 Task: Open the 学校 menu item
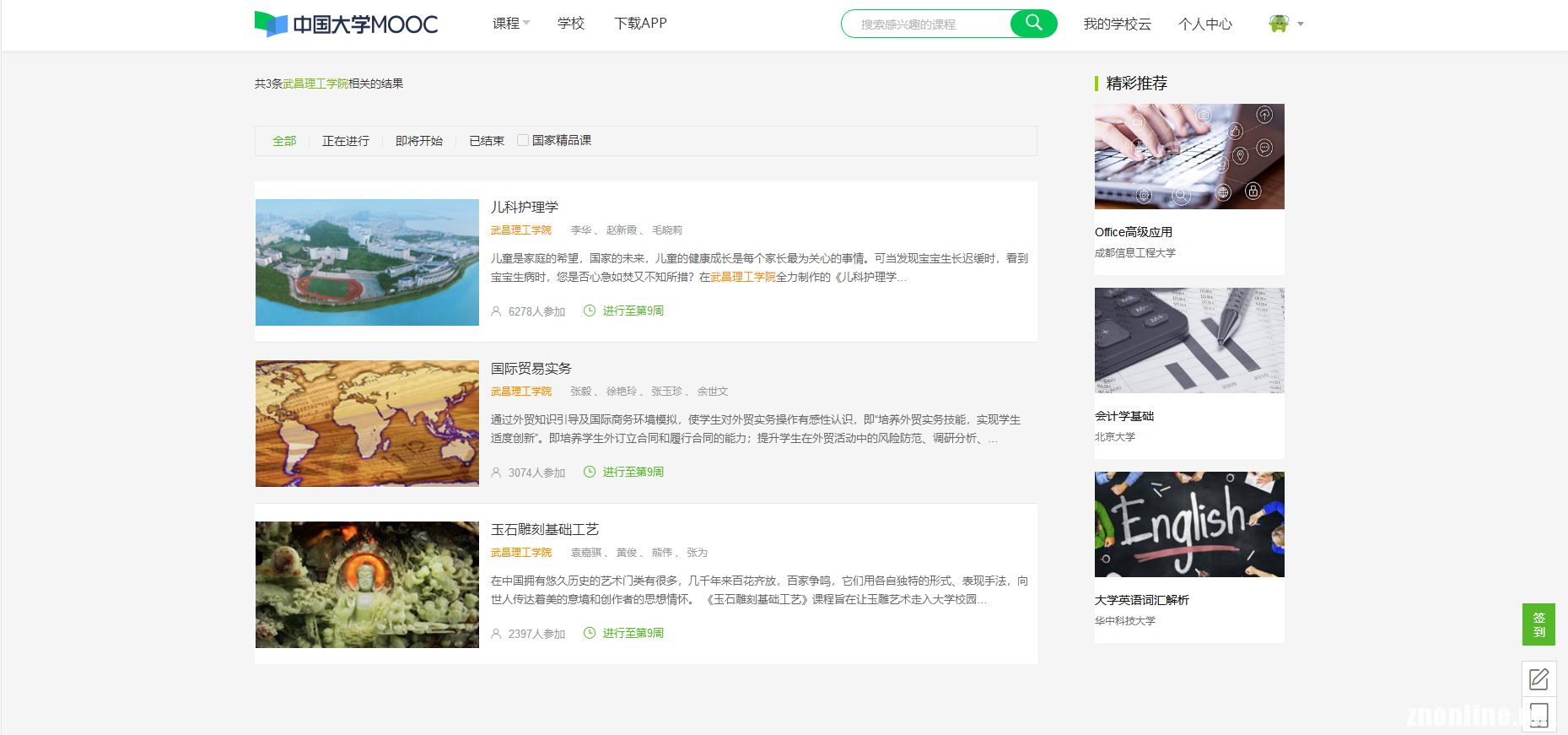[571, 24]
